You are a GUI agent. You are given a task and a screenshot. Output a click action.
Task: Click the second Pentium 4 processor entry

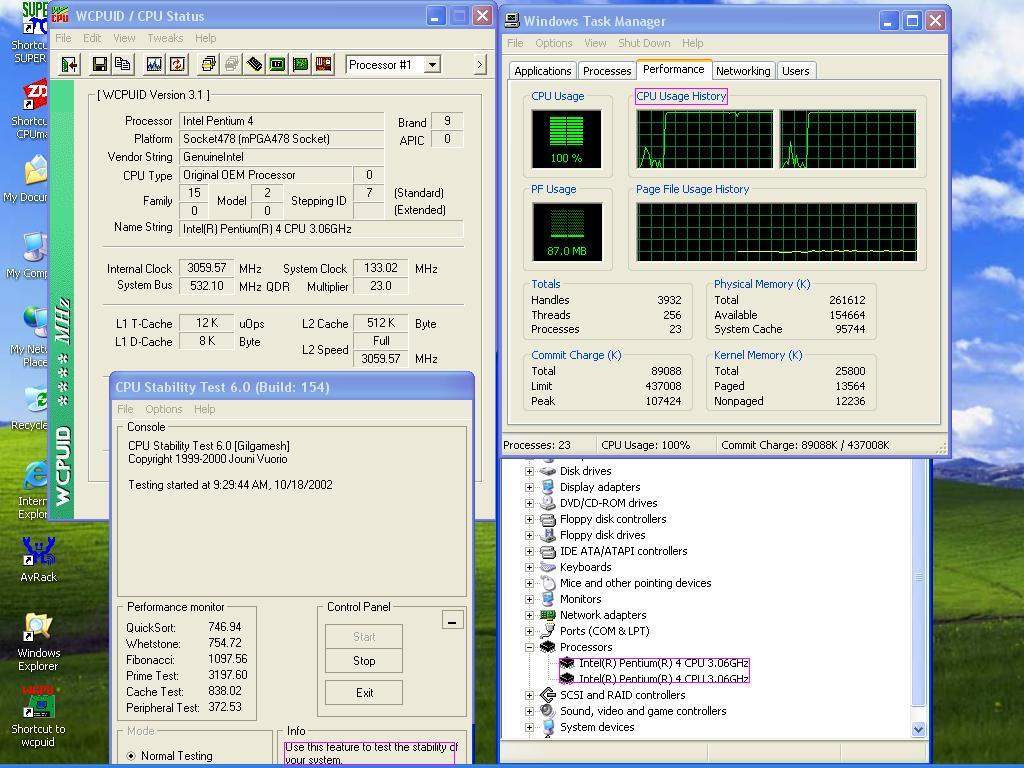point(654,679)
